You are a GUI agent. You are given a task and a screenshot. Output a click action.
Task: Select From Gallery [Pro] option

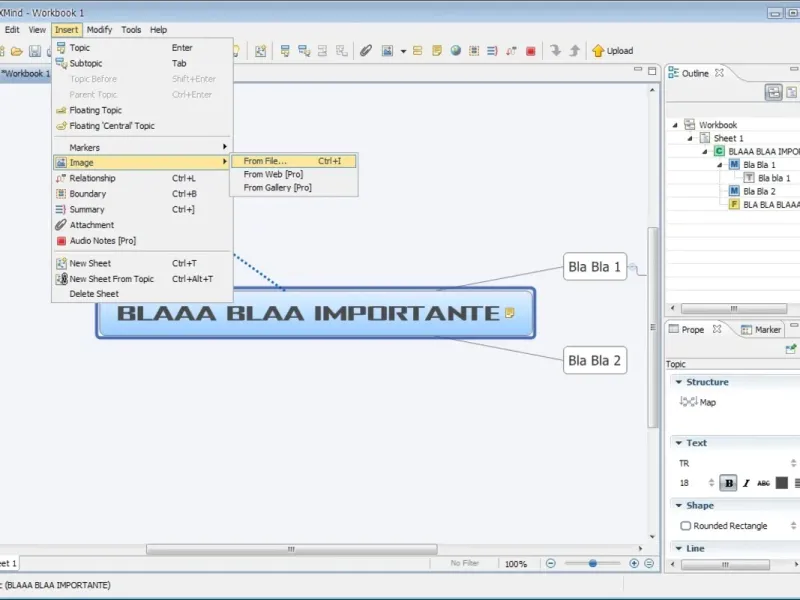[294, 187]
